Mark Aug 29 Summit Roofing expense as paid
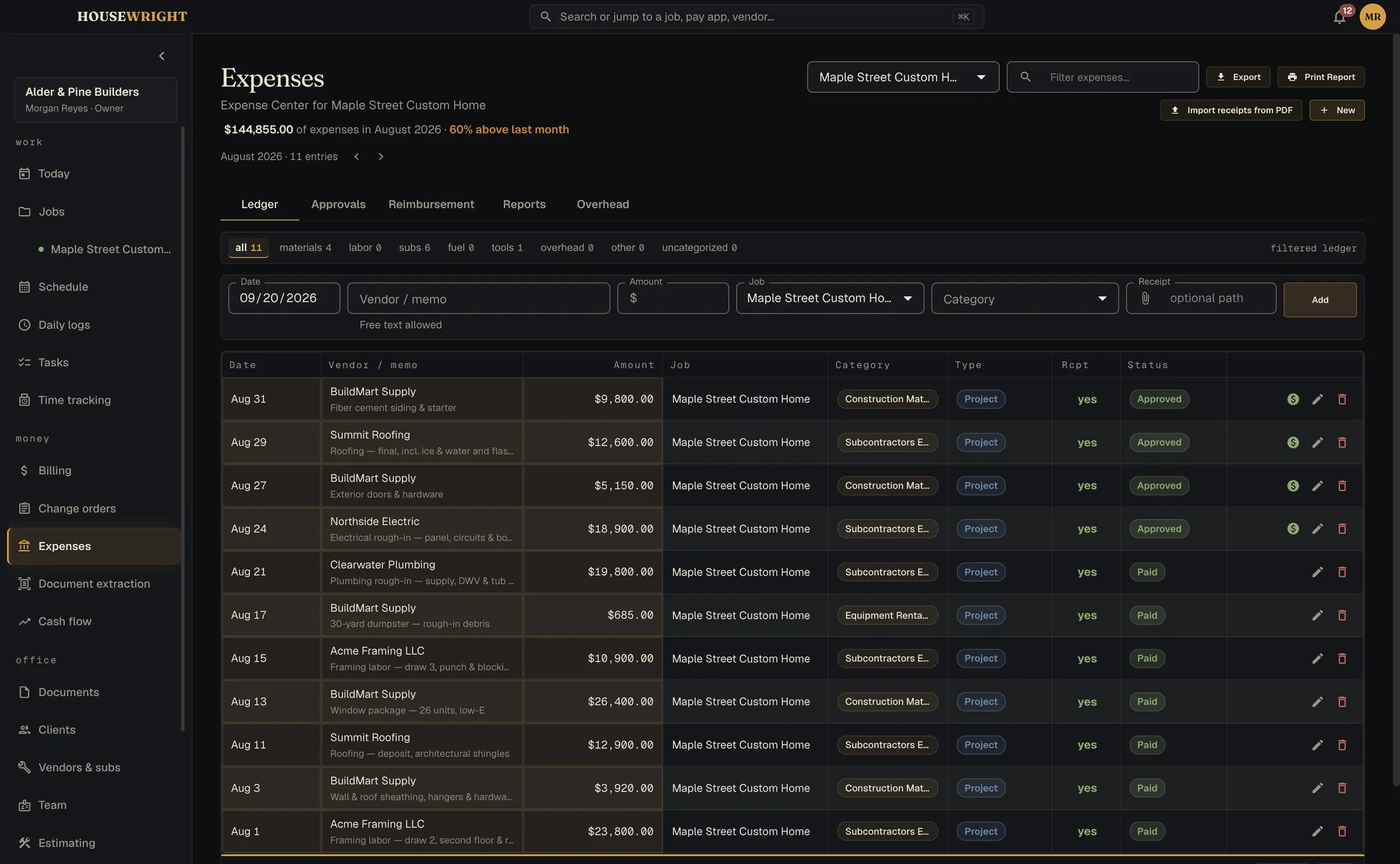The image size is (1400, 864). click(x=1293, y=442)
